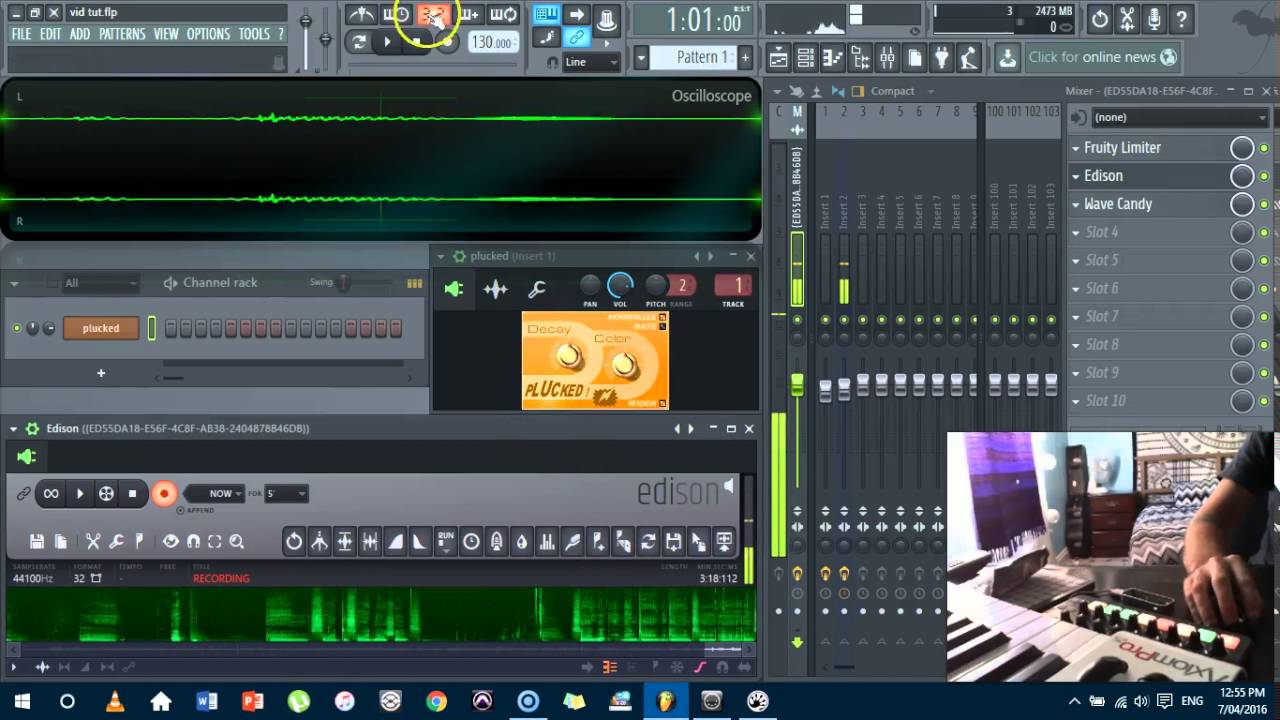Open the Pattern 1 selector
1280x720 pixels.
tap(693, 57)
